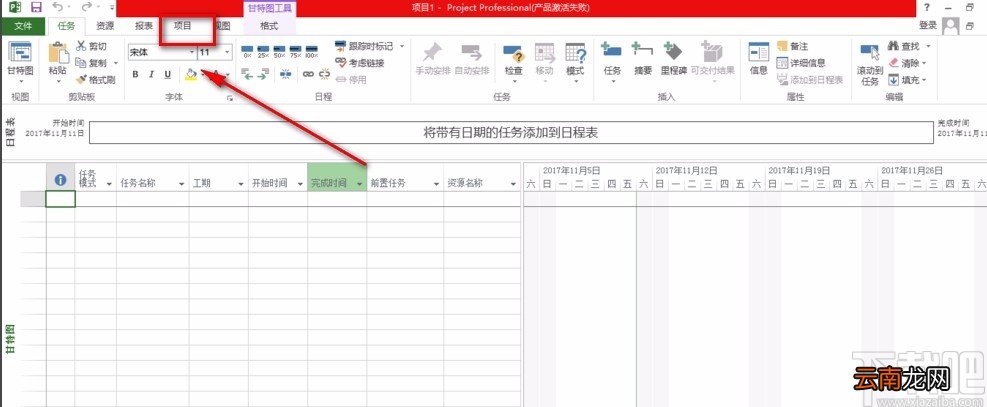Screen dimensions: 987x407
Task: Select first empty task name cell
Action: coord(152,199)
